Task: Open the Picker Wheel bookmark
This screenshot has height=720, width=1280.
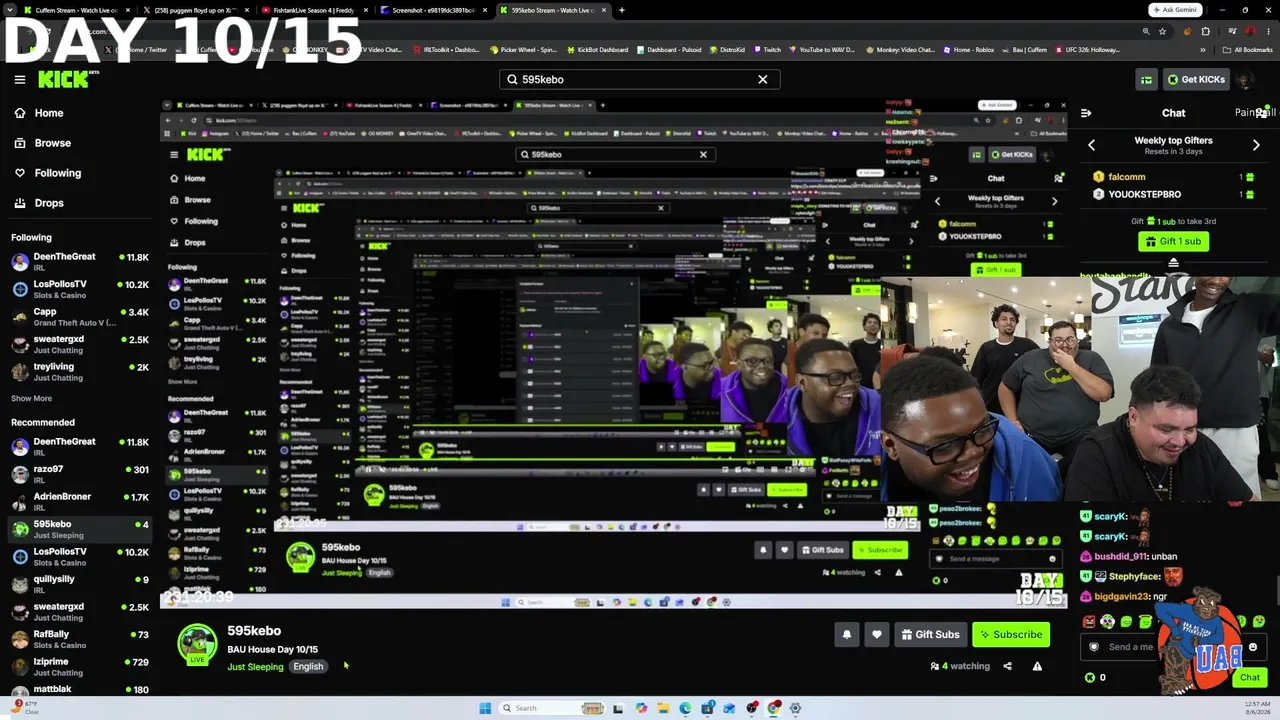Action: click(x=522, y=49)
